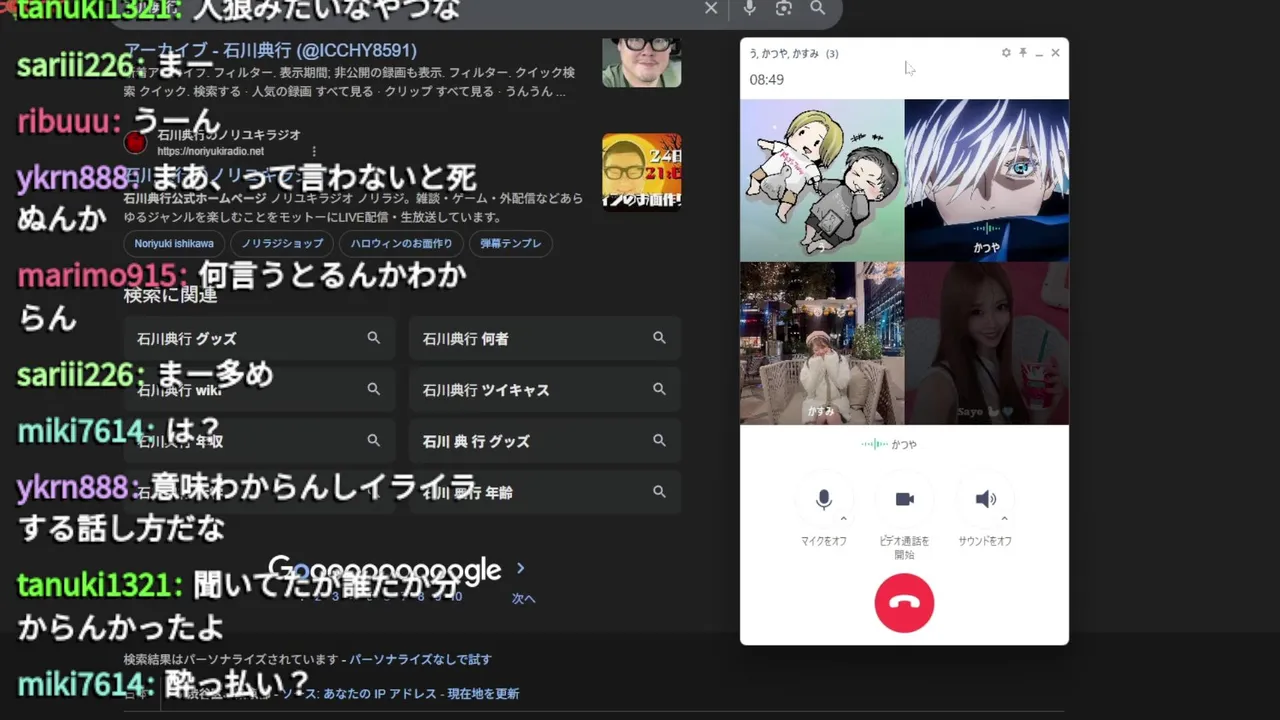Start a video call with the camera button

click(x=904, y=499)
